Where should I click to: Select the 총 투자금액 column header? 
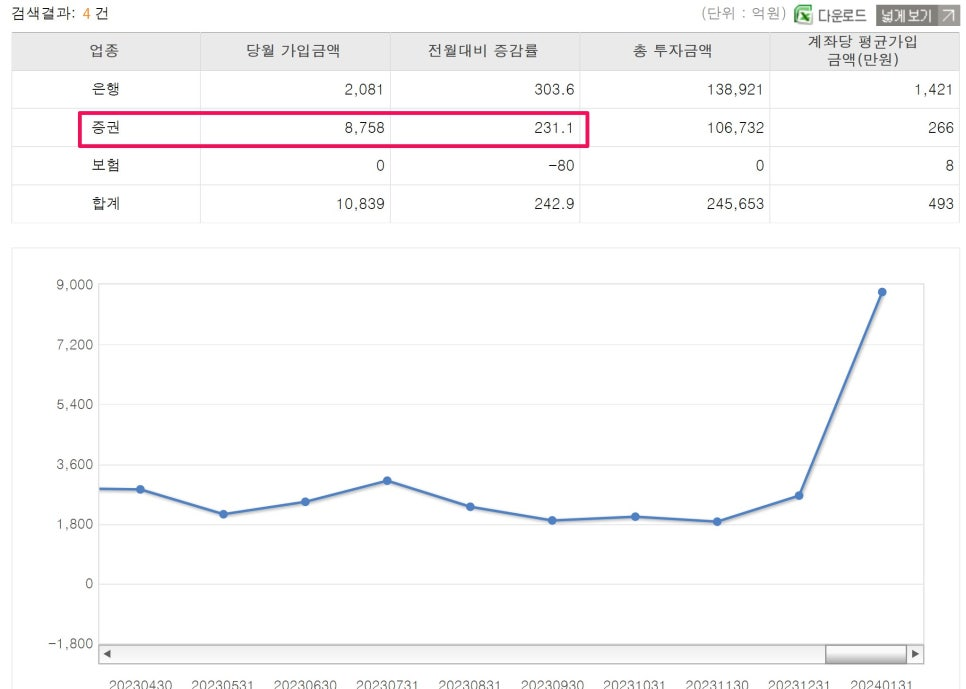(x=675, y=51)
